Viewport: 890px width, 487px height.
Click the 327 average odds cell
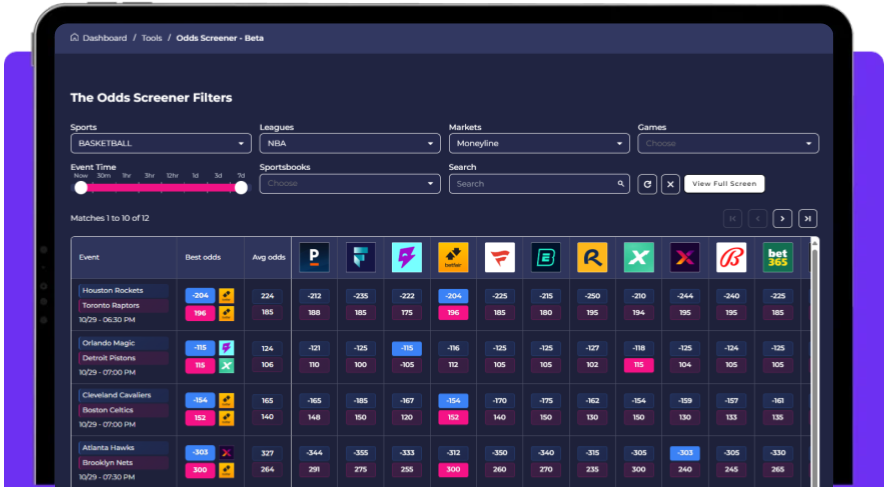[267, 453]
